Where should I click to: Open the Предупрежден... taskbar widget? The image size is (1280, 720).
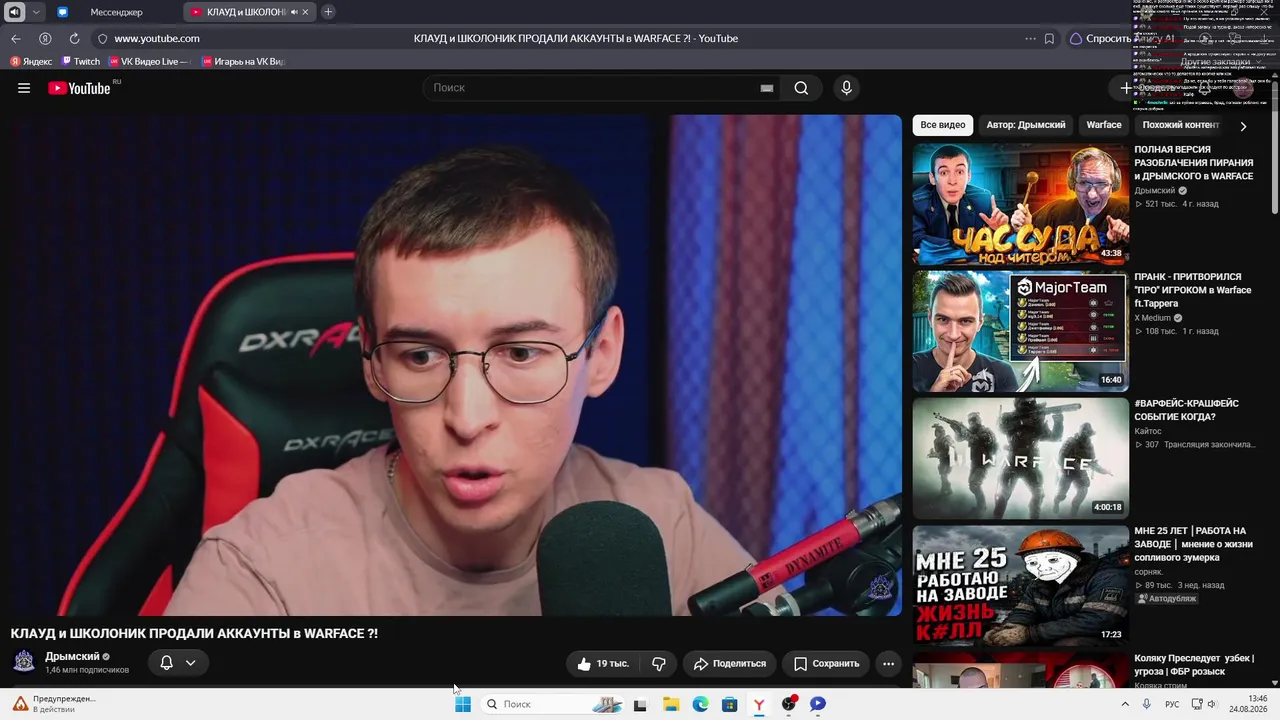click(54, 704)
